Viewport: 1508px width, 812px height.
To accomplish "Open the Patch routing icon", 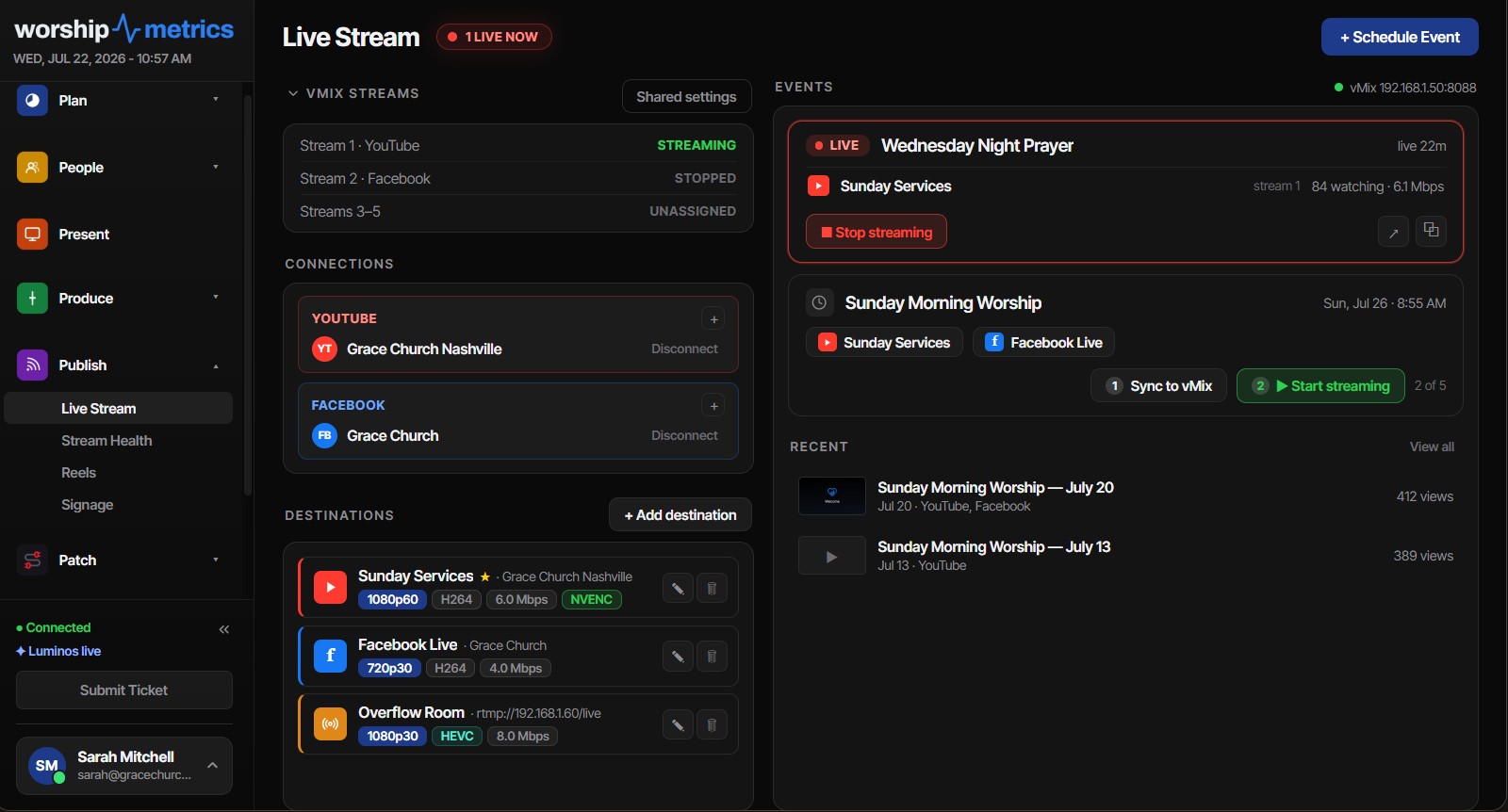I will point(32,560).
